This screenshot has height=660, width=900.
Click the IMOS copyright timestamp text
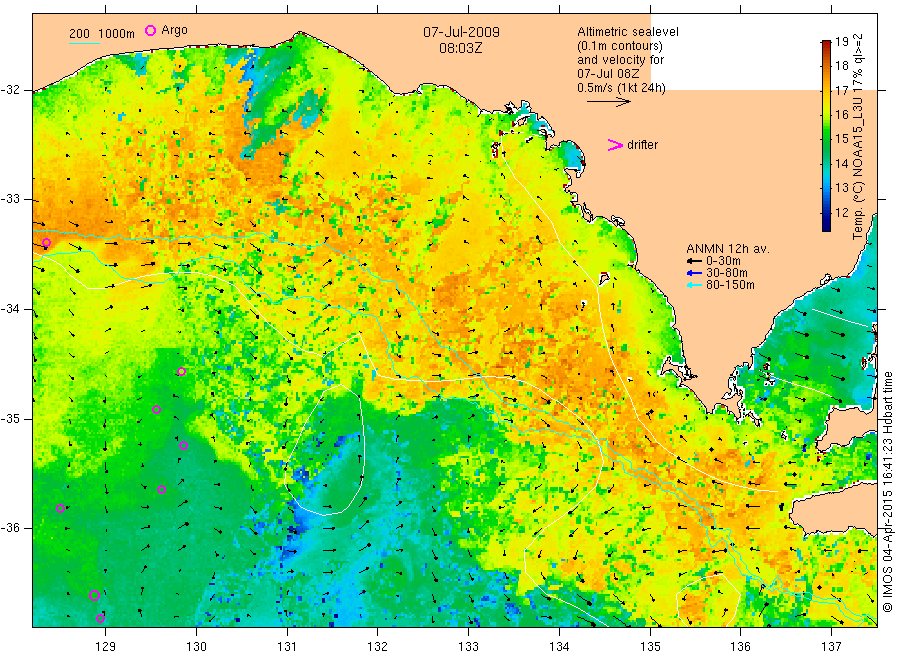click(887, 491)
